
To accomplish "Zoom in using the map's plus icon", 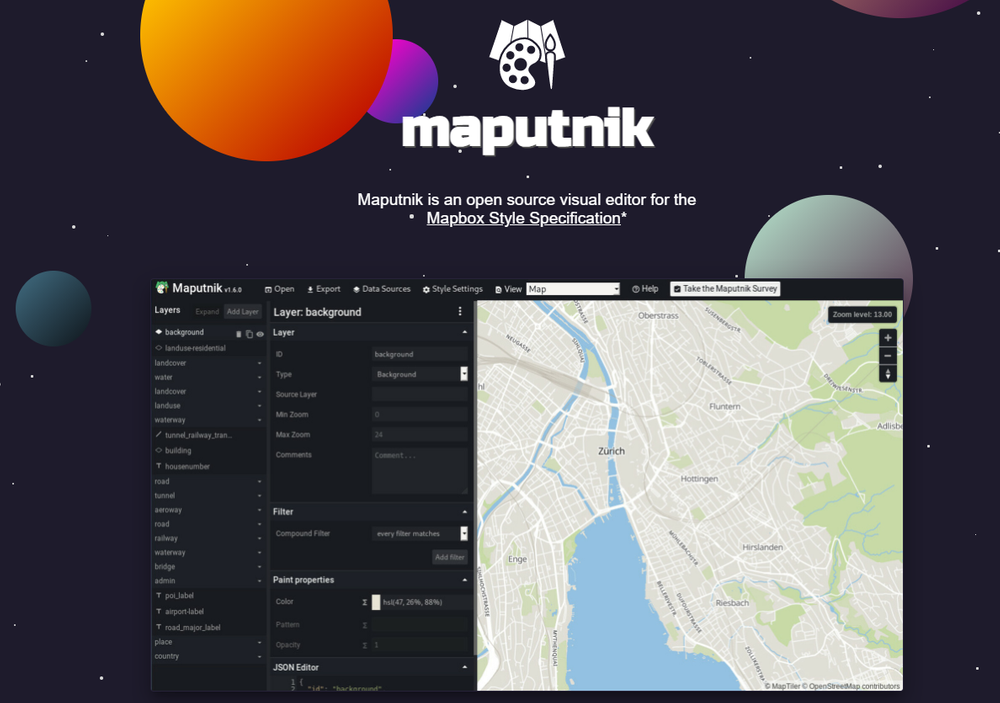I will (887, 337).
